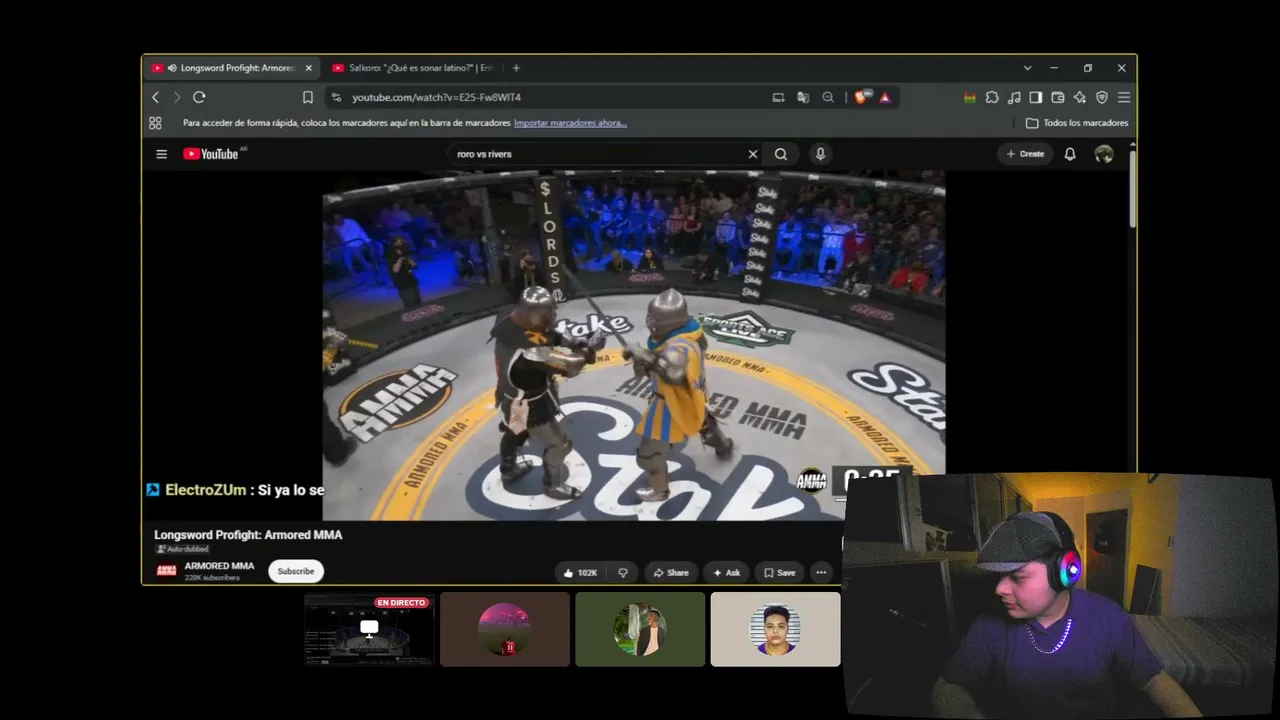The height and width of the screenshot is (720, 1280).
Task: Dislike the video
Action: coord(623,572)
